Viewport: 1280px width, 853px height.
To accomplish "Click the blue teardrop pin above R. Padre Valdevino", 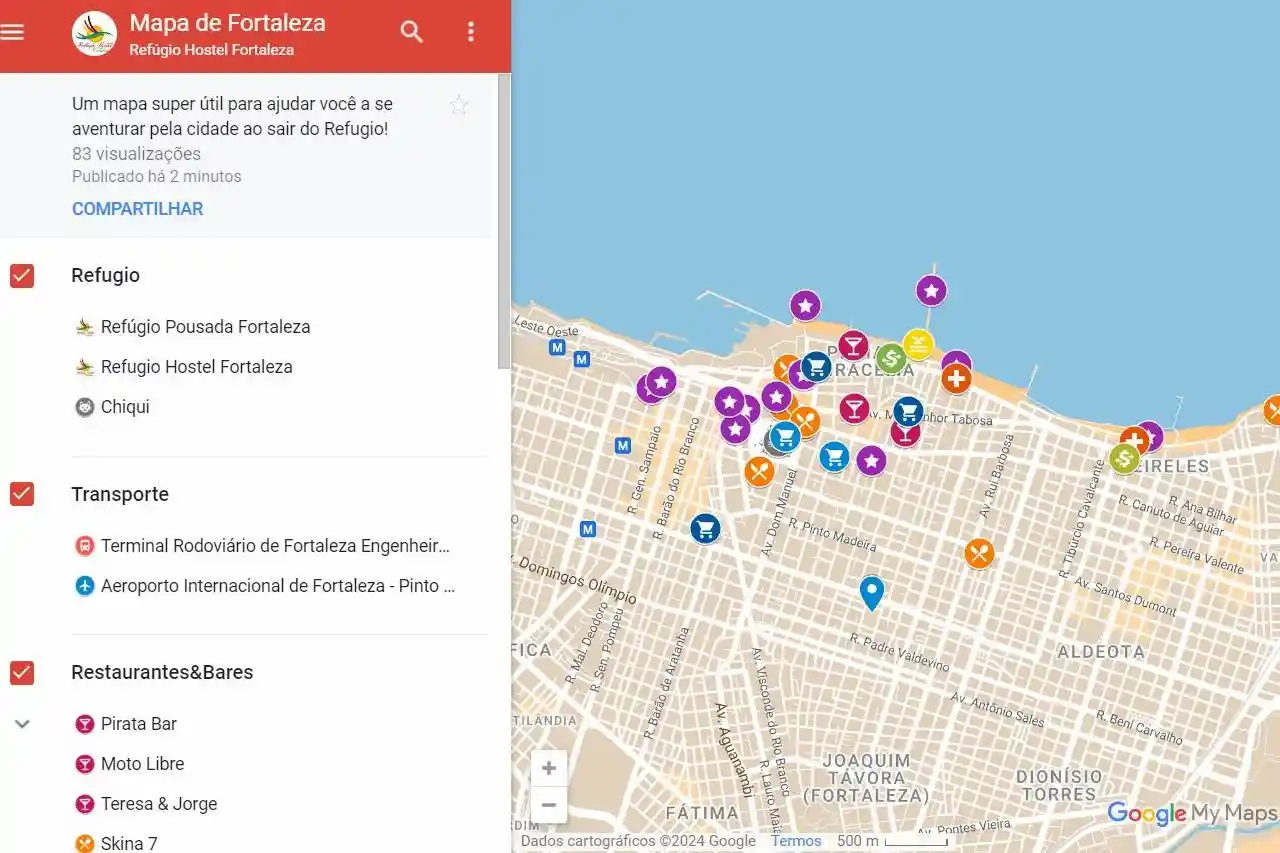I will point(872,592).
